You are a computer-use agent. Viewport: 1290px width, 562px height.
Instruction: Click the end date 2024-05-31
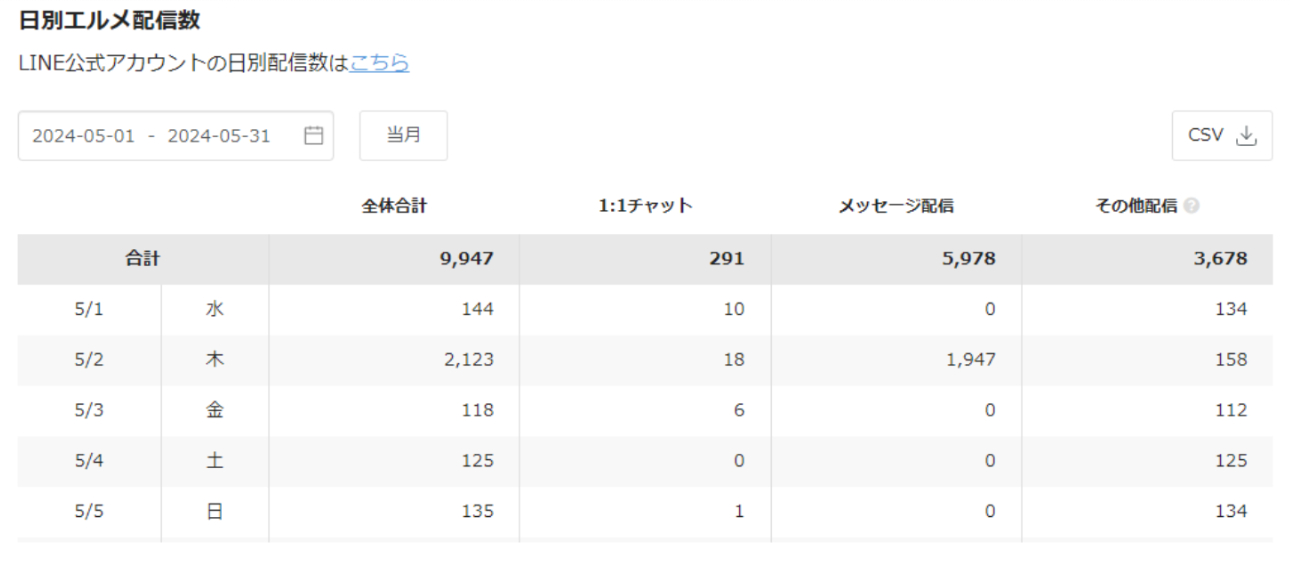(219, 136)
